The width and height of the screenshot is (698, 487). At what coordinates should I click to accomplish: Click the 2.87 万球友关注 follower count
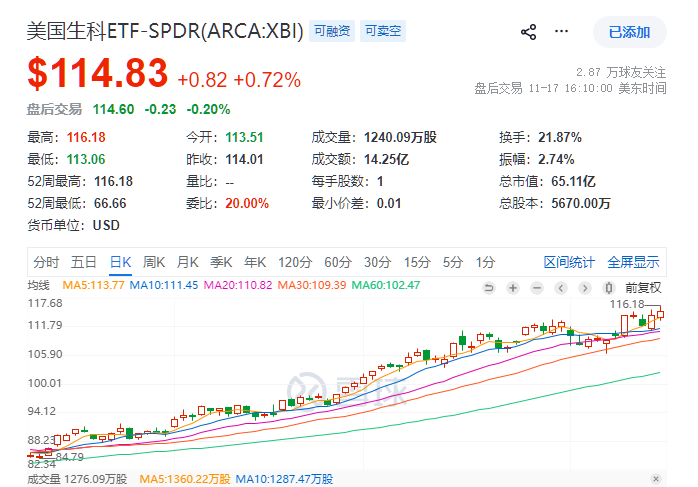[621, 72]
